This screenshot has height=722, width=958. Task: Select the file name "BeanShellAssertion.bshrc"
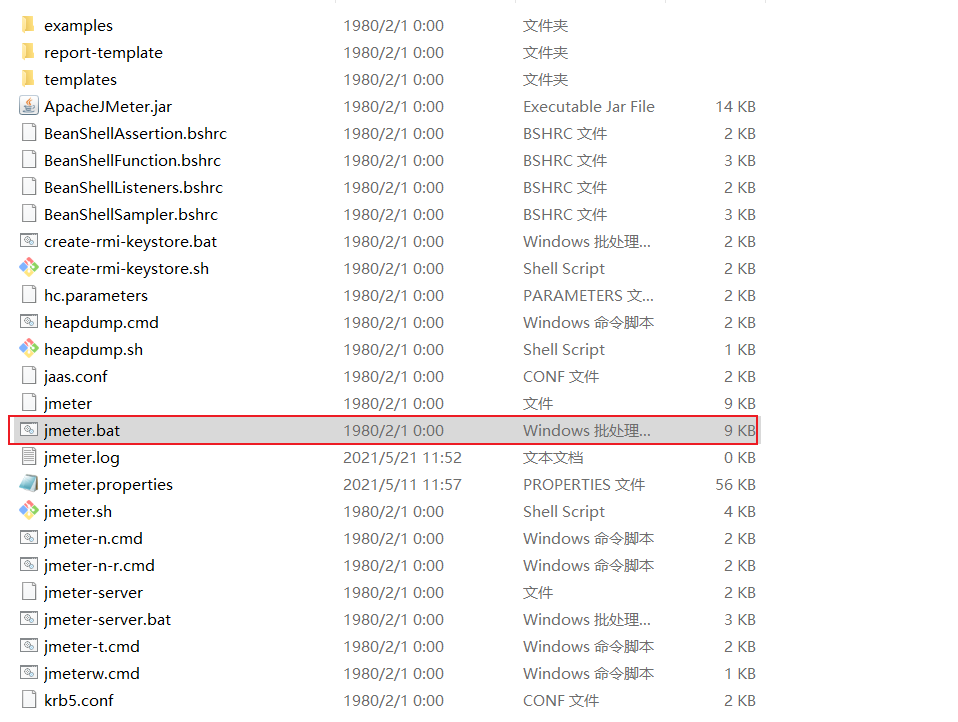135,133
